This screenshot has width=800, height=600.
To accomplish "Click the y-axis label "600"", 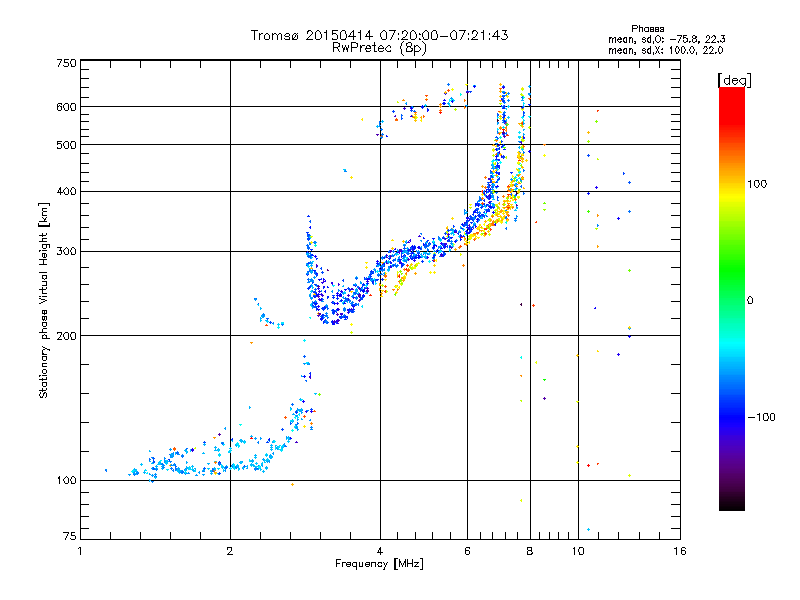I will pos(66,107).
